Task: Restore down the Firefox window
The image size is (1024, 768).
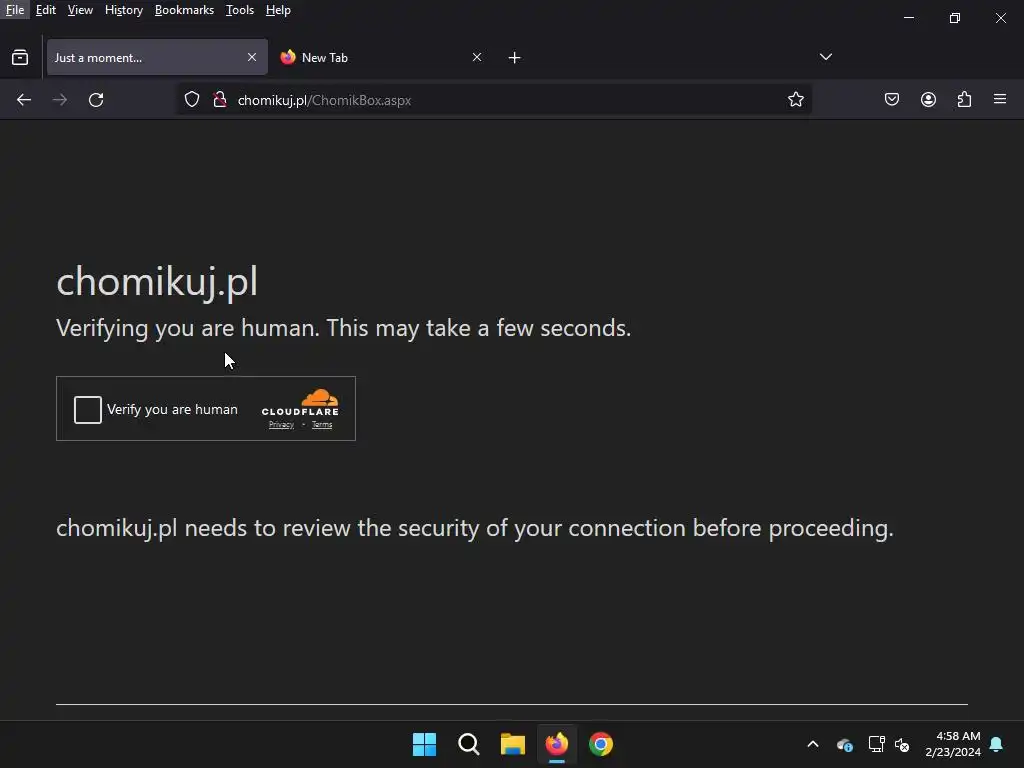Action: click(955, 18)
